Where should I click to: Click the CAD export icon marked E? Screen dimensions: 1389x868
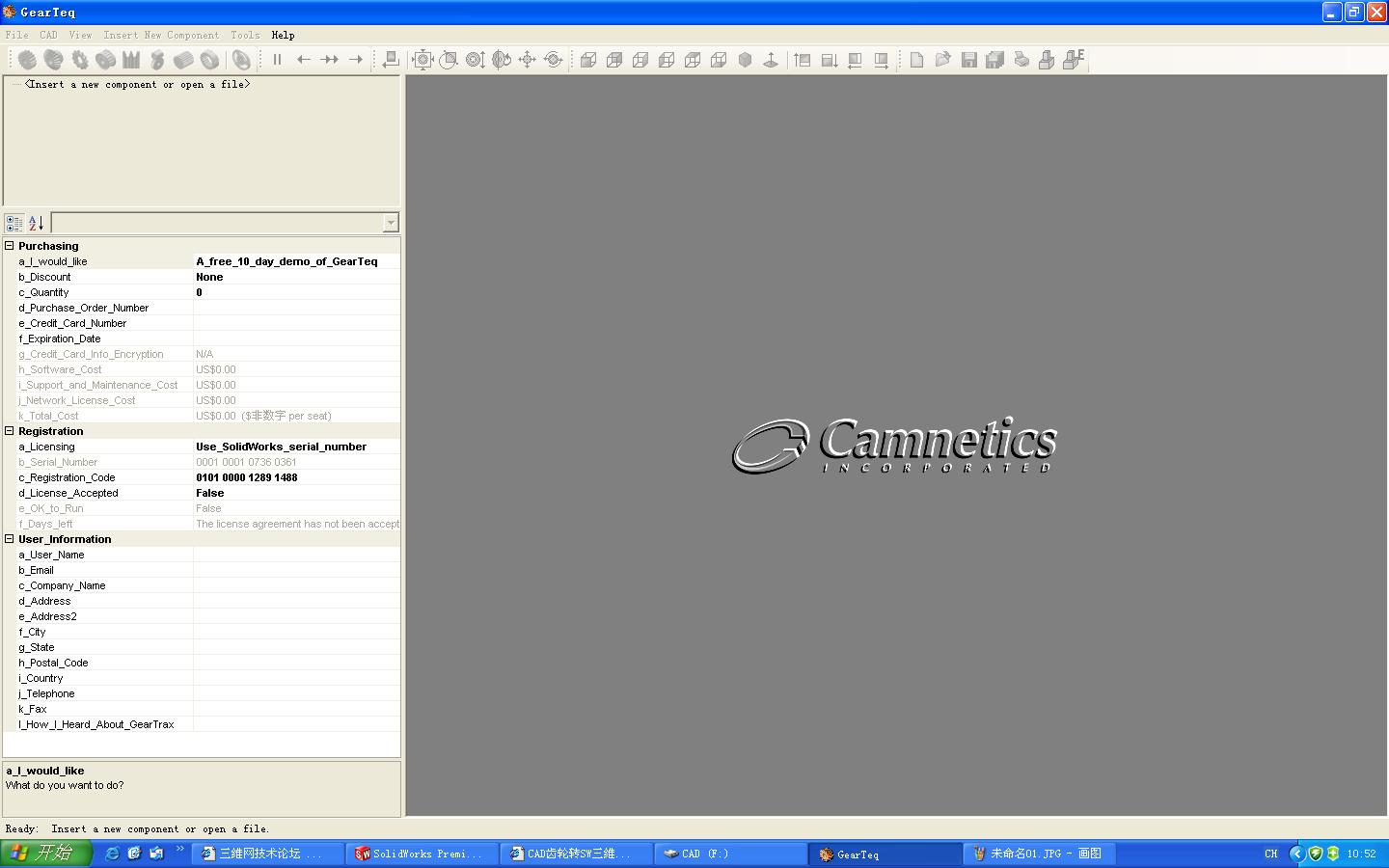pos(1074,60)
